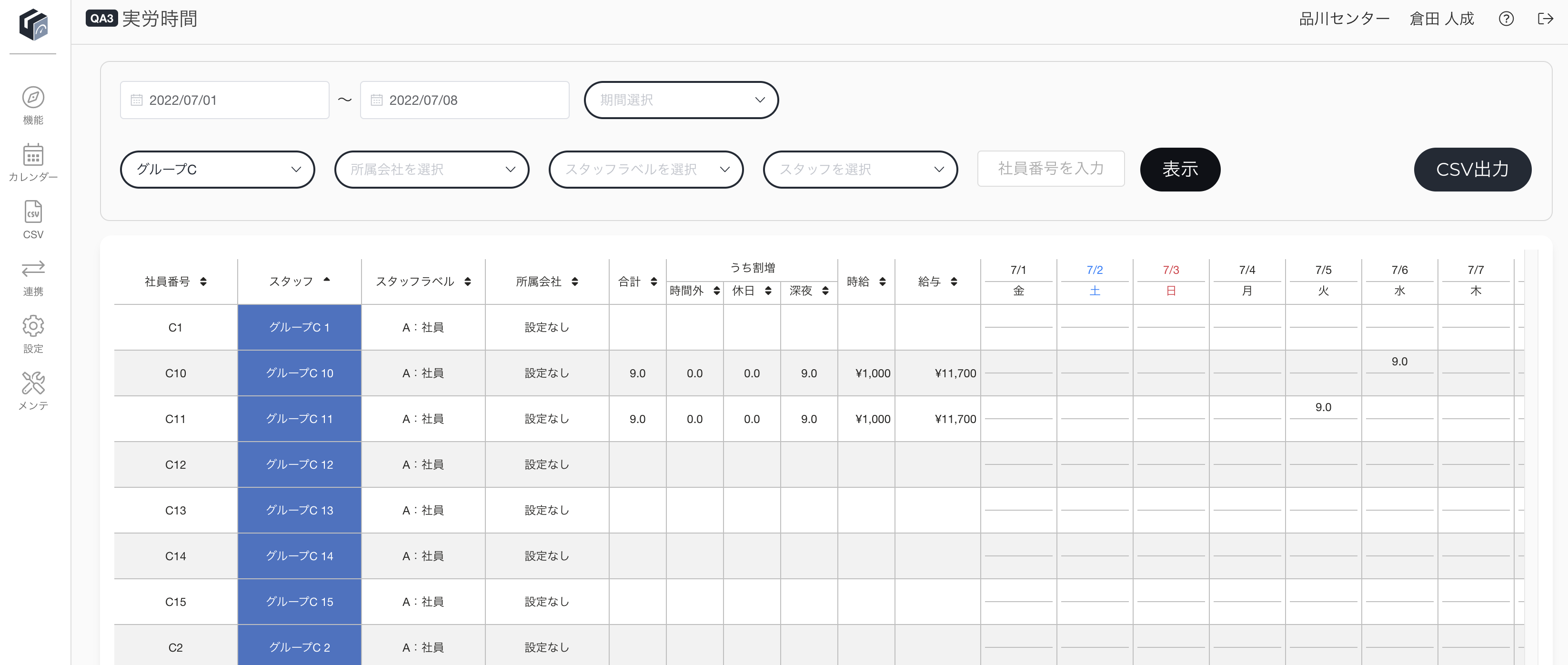
Task: Click 合計 value 9.0 in row C11
Action: (x=637, y=418)
